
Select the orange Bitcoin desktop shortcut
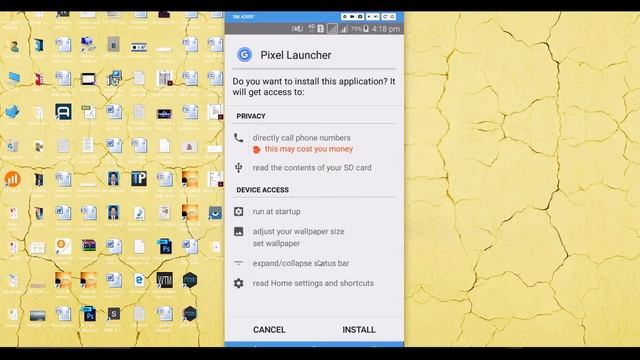63,246
